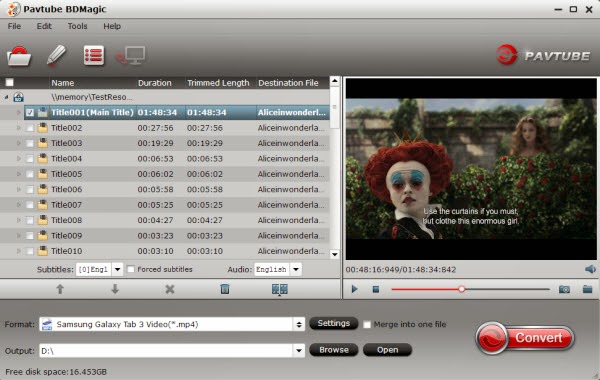Select Title009 duration 00:03:23
This screenshot has width=600, height=380.
155,236
